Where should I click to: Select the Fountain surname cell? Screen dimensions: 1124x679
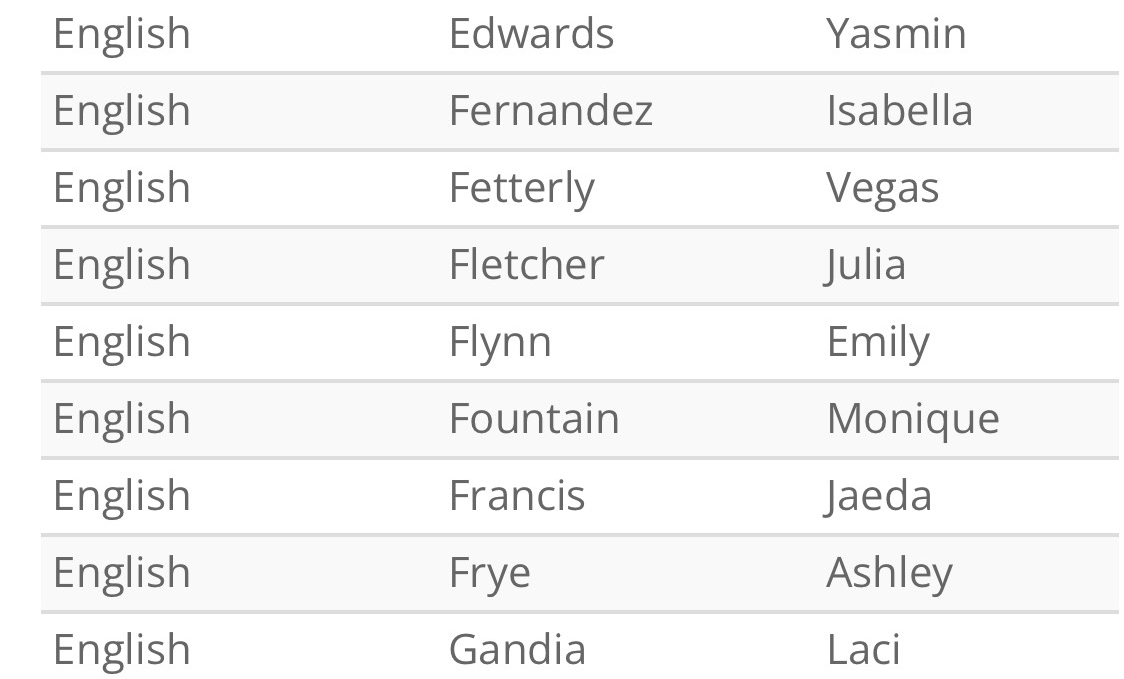pyautogui.click(x=534, y=419)
